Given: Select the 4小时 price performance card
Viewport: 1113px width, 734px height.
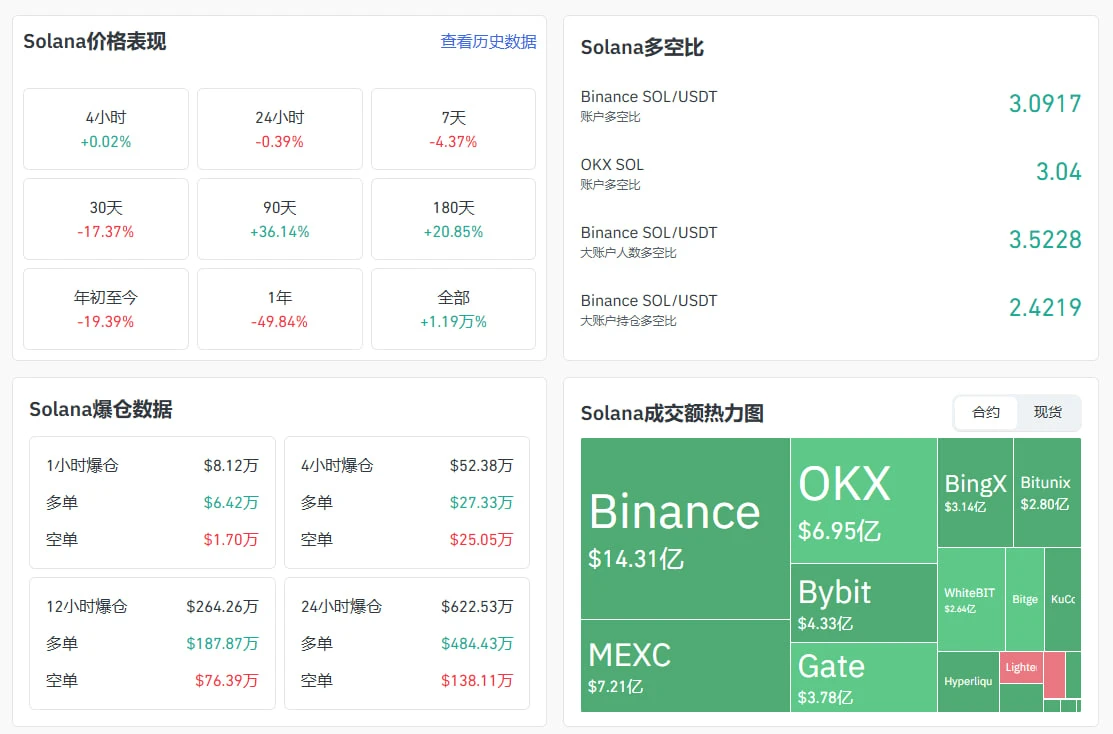Looking at the screenshot, I should tap(106, 128).
